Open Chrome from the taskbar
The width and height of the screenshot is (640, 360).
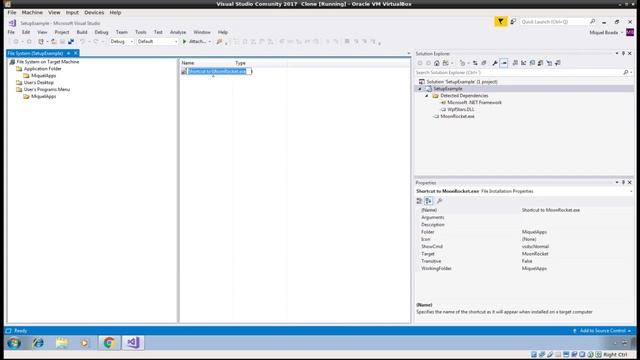point(109,343)
